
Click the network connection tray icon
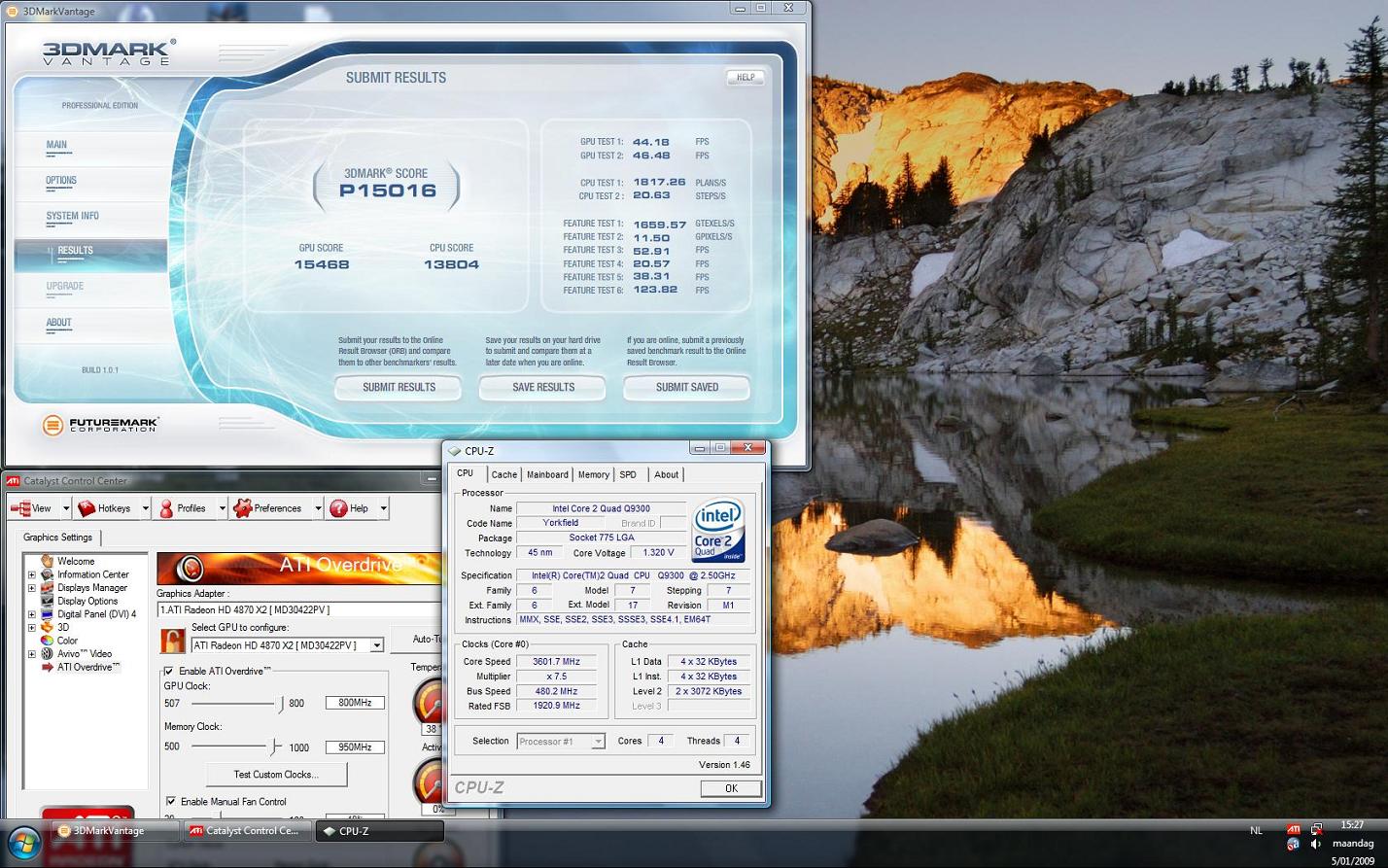click(x=1316, y=829)
